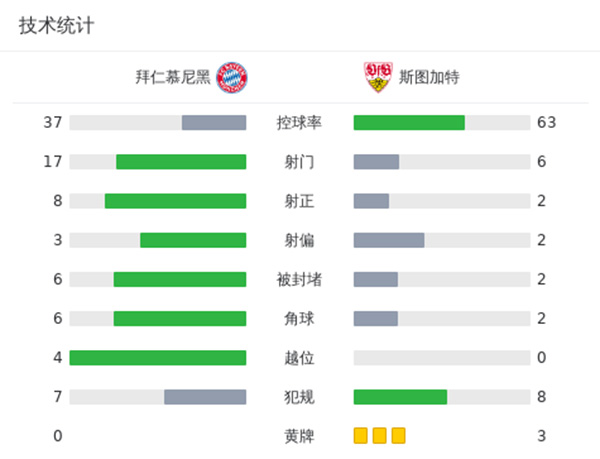Click Stuttgart's empty offside bar
The width and height of the screenshot is (600, 459).
(442, 358)
